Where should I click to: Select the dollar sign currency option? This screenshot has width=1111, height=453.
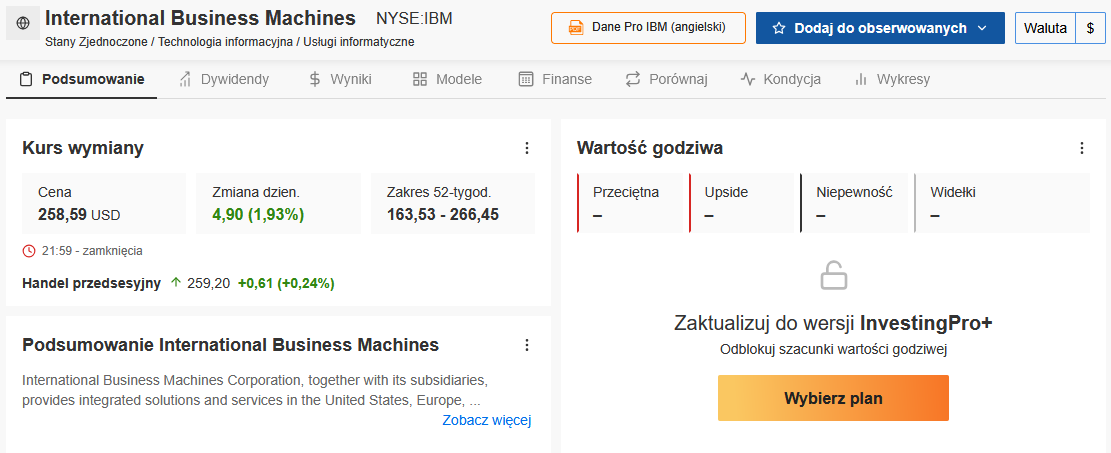coord(1090,28)
